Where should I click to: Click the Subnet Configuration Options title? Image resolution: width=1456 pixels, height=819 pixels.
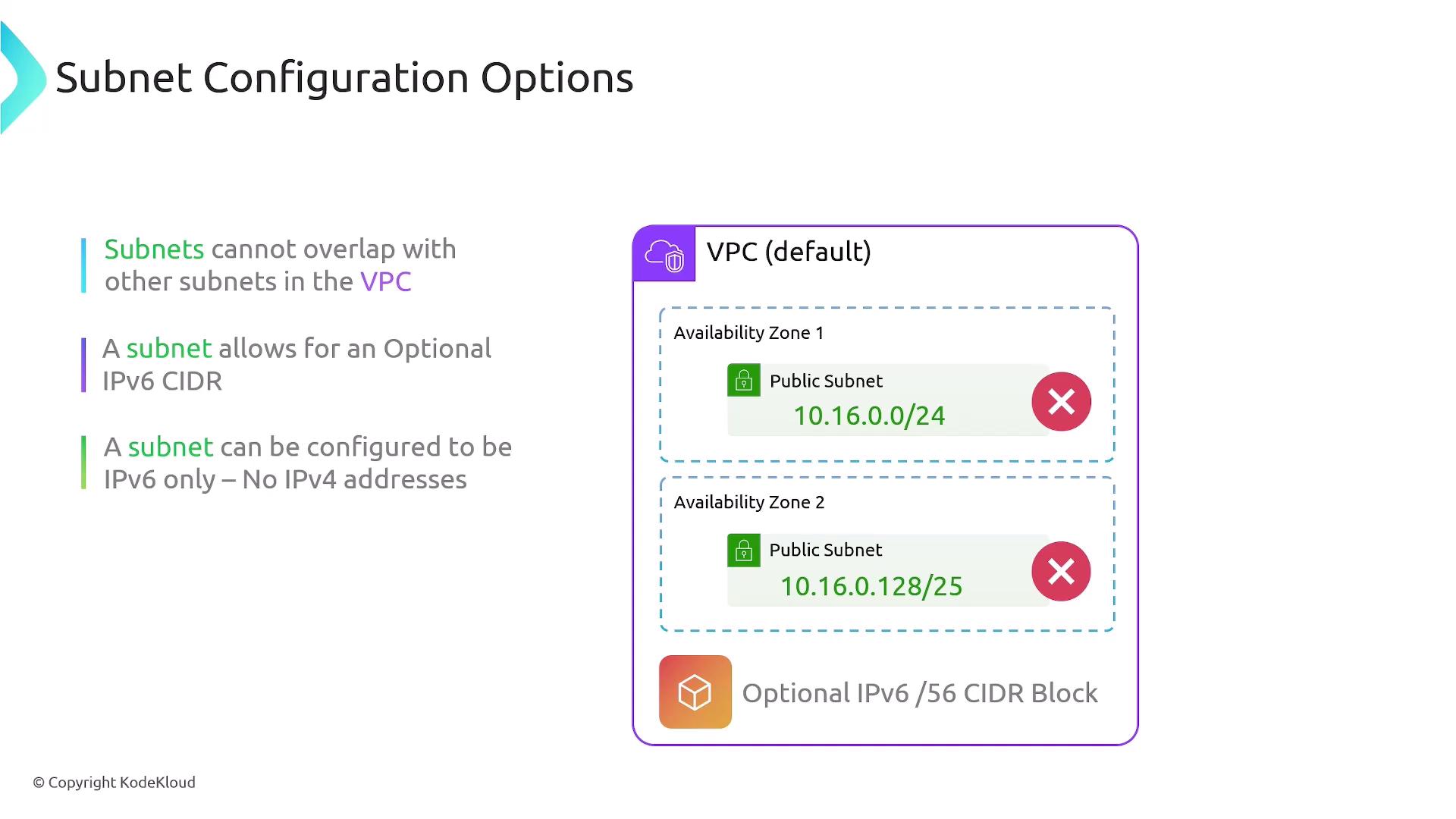coord(344,77)
